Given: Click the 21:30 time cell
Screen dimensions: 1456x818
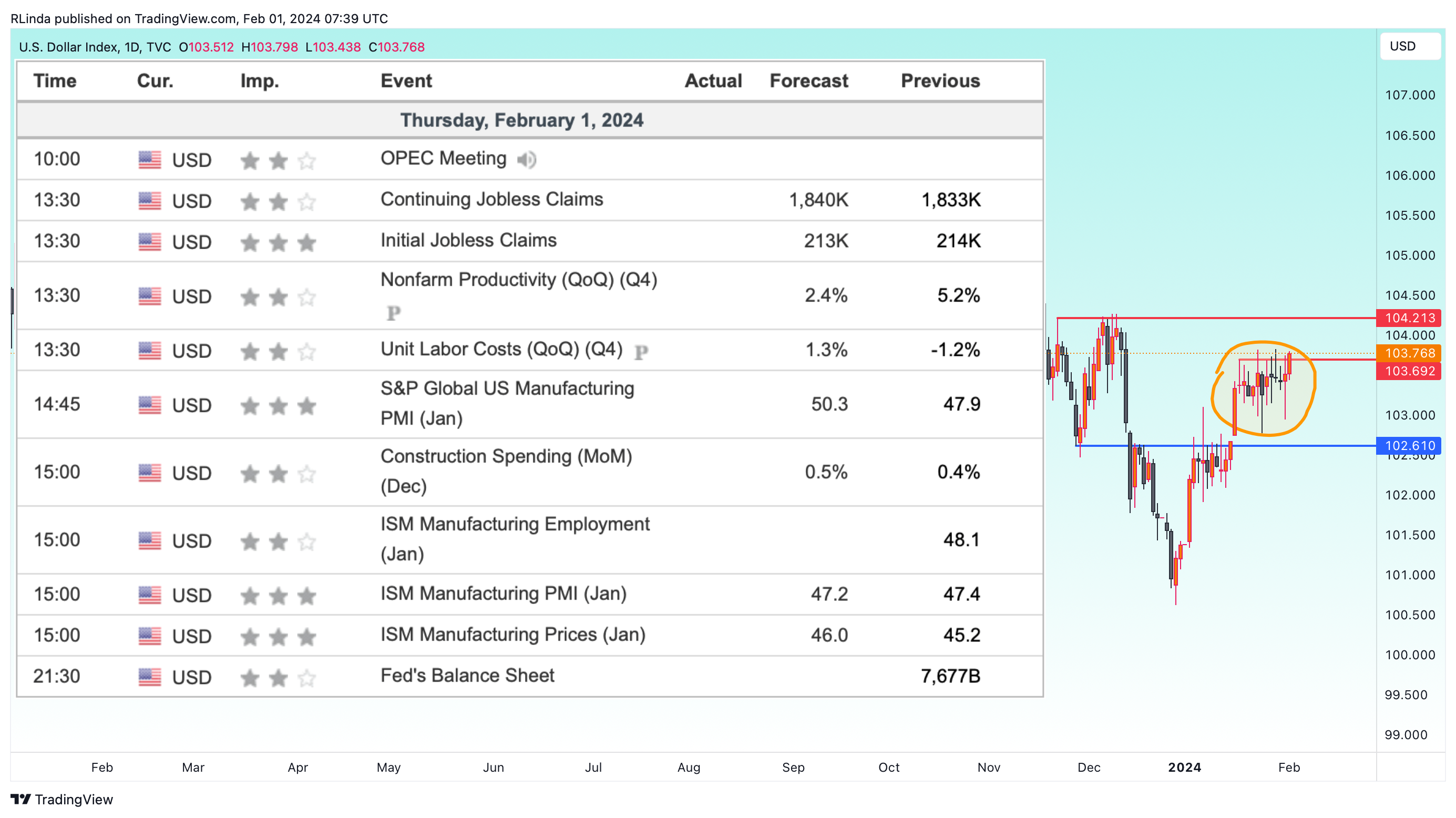Looking at the screenshot, I should pos(57,676).
